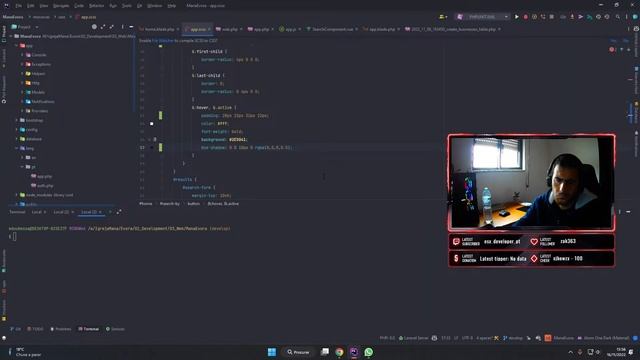Expand the bootstrap folder
Viewport: 640px width, 360px height.
16,120
